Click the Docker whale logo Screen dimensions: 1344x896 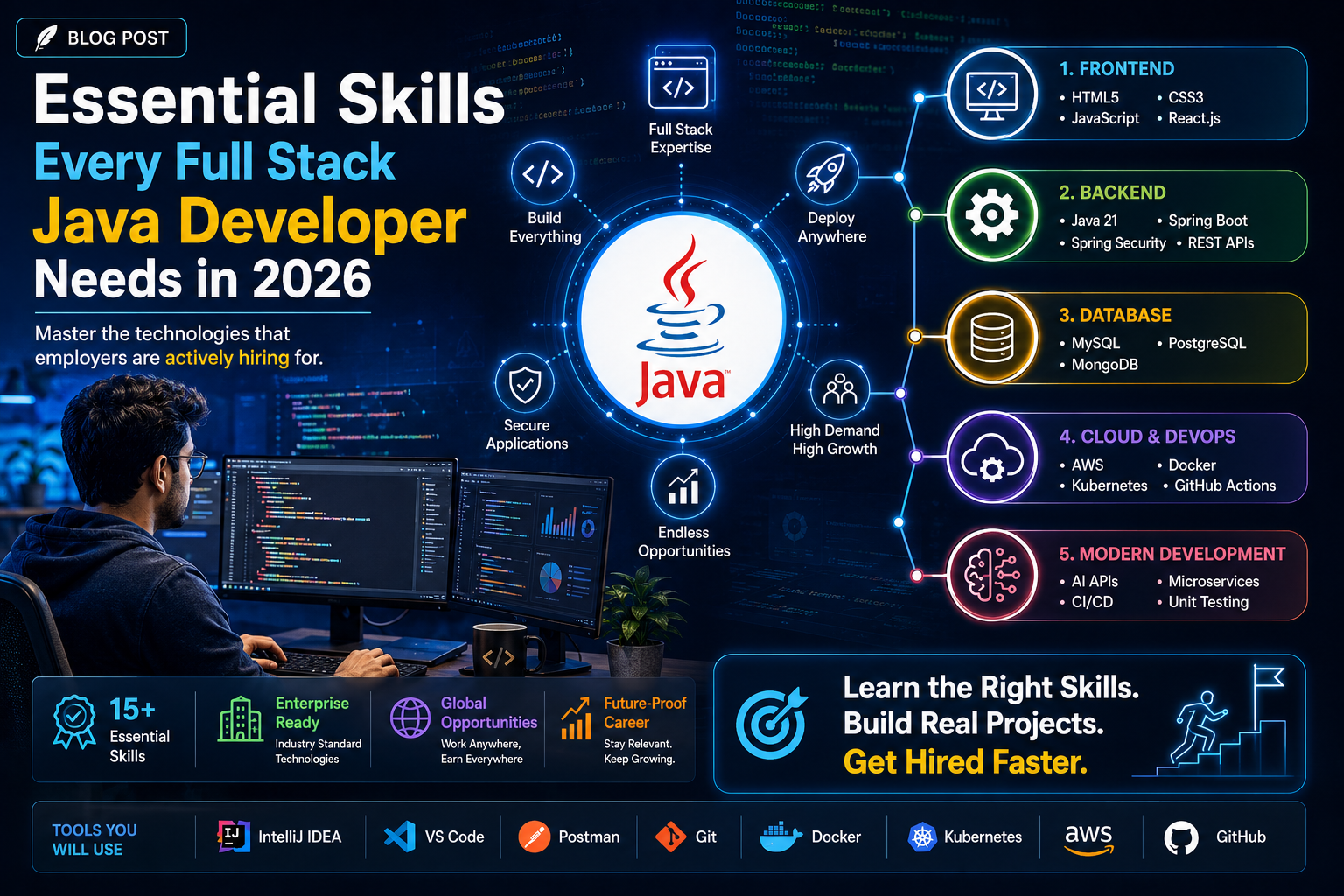[x=780, y=836]
